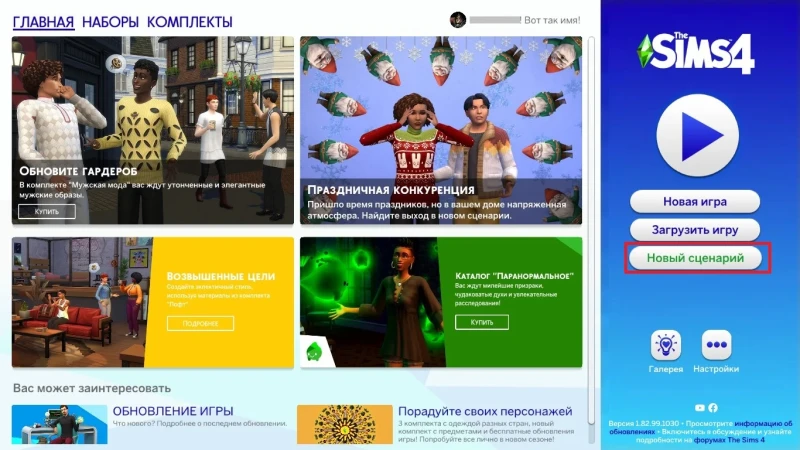Click the green plumbob badge on Паранормальное card
This screenshot has height=450, width=800.
[313, 352]
